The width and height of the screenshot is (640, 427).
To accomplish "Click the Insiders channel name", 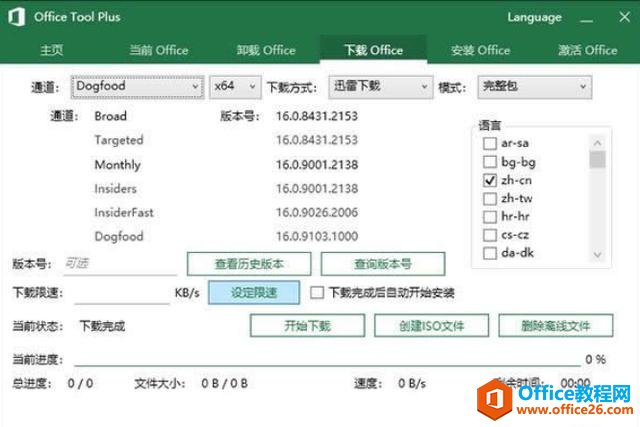I will 116,189.
